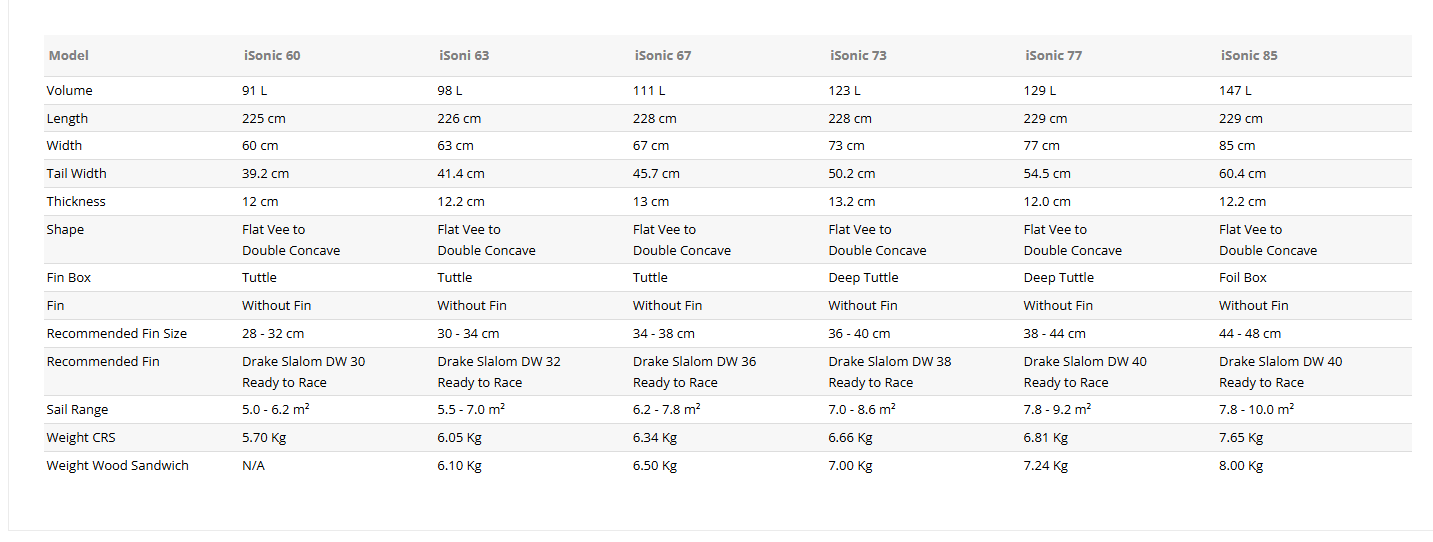
Task: Click the Foil Box cell for iSonic 85
Action: coord(1243,278)
